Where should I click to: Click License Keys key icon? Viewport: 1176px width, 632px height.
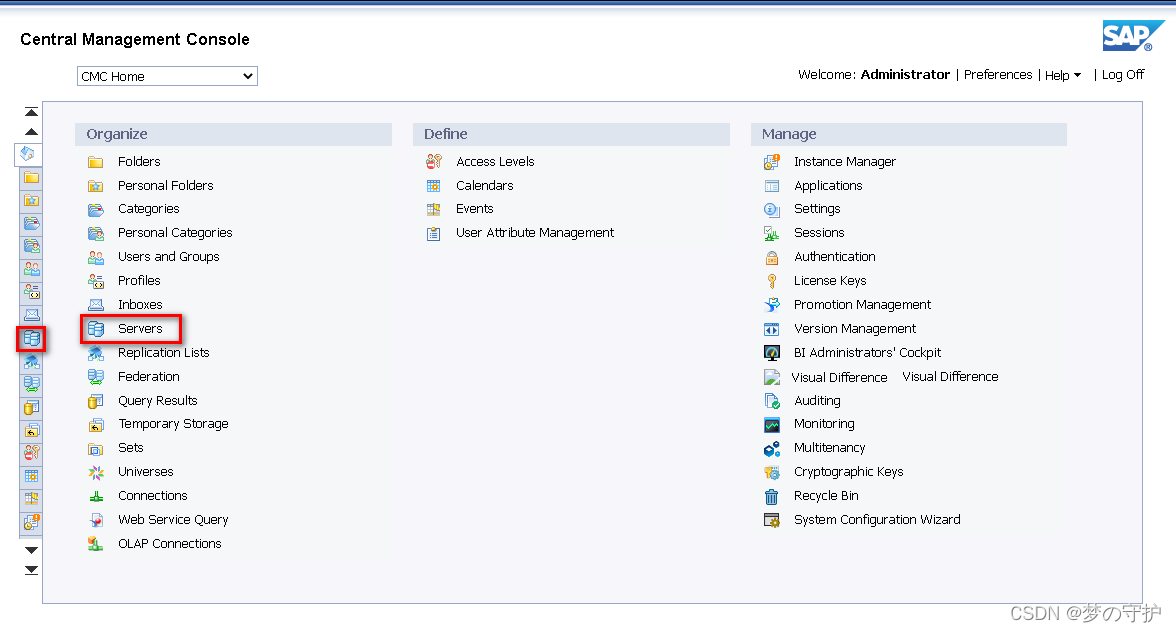click(x=772, y=281)
